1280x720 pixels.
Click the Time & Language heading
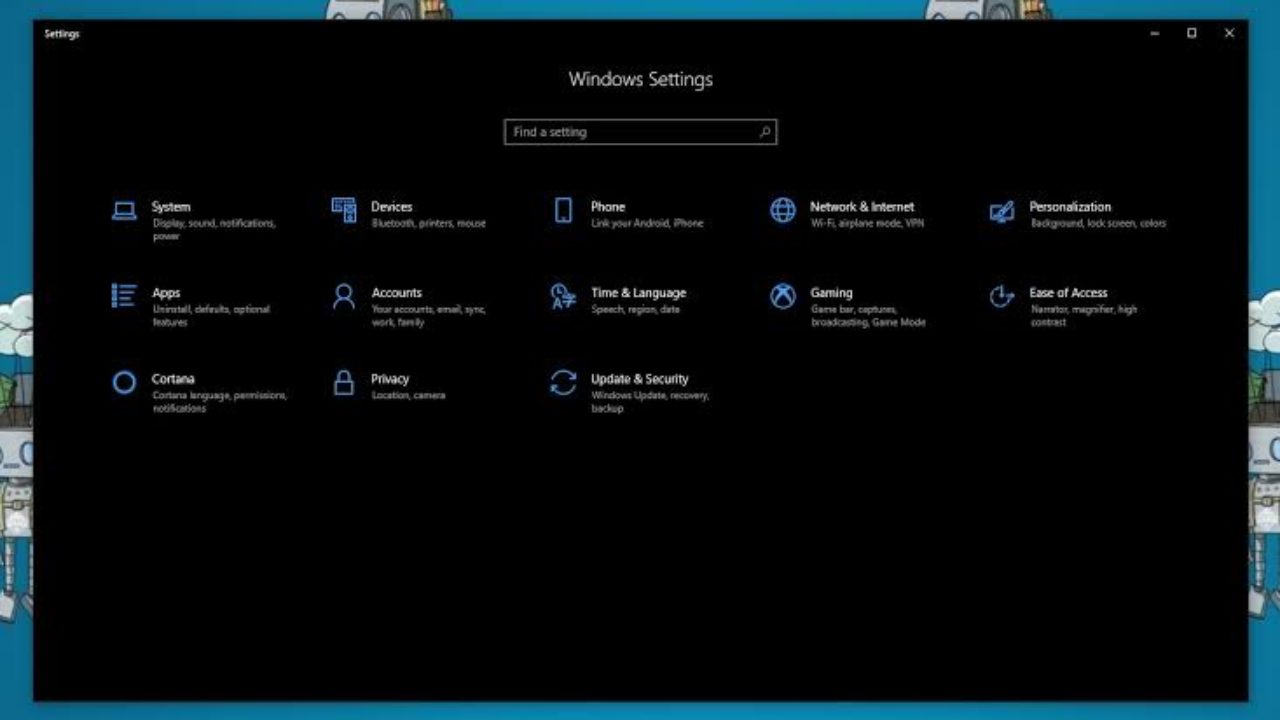[x=639, y=293]
